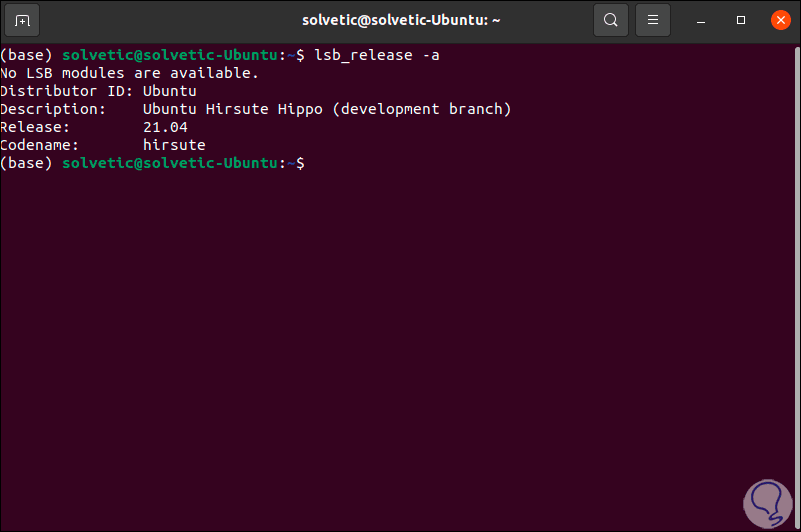Open a new terminal tab
Viewport: 801px width, 532px height.
(24, 20)
